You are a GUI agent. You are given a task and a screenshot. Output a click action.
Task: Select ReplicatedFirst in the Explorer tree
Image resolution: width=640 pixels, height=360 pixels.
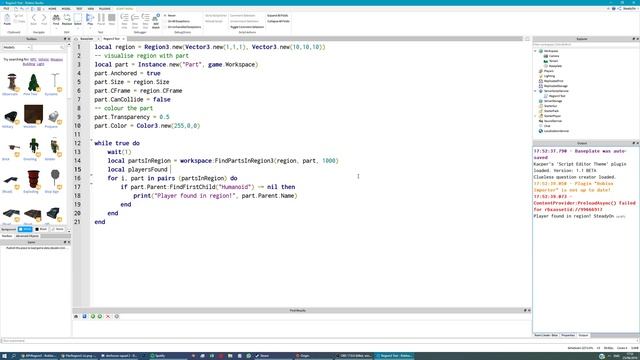tap(553, 81)
